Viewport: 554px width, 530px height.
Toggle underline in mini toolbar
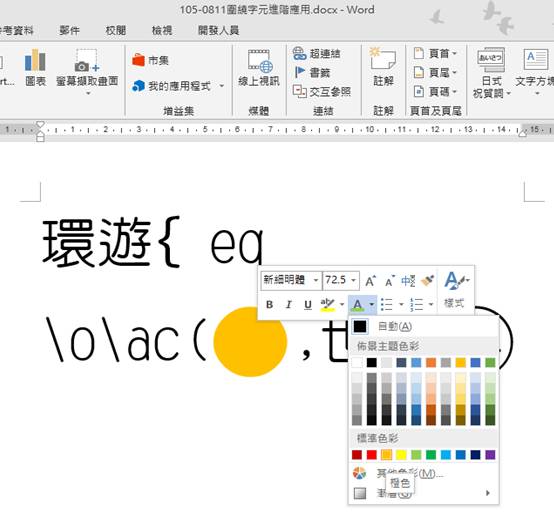pyautogui.click(x=308, y=305)
